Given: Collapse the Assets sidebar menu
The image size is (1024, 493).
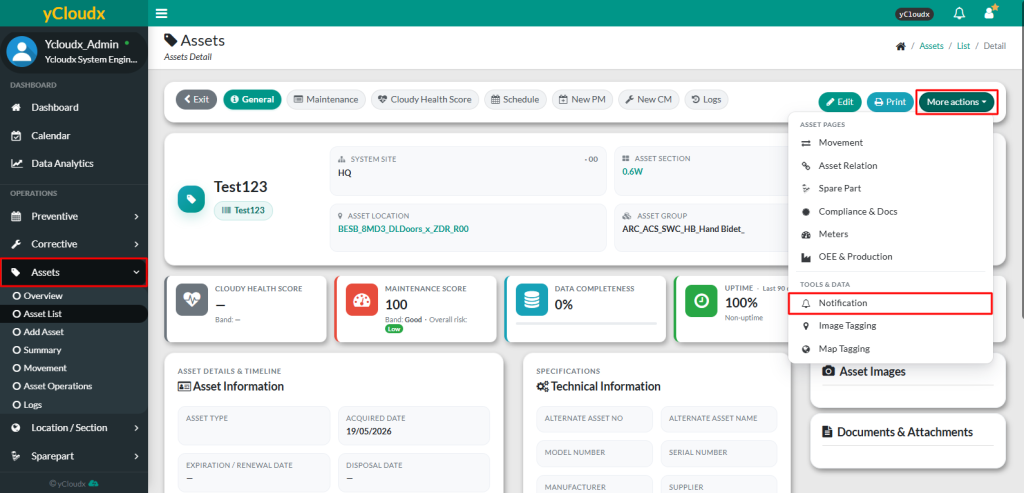Looking at the screenshot, I should [74, 272].
